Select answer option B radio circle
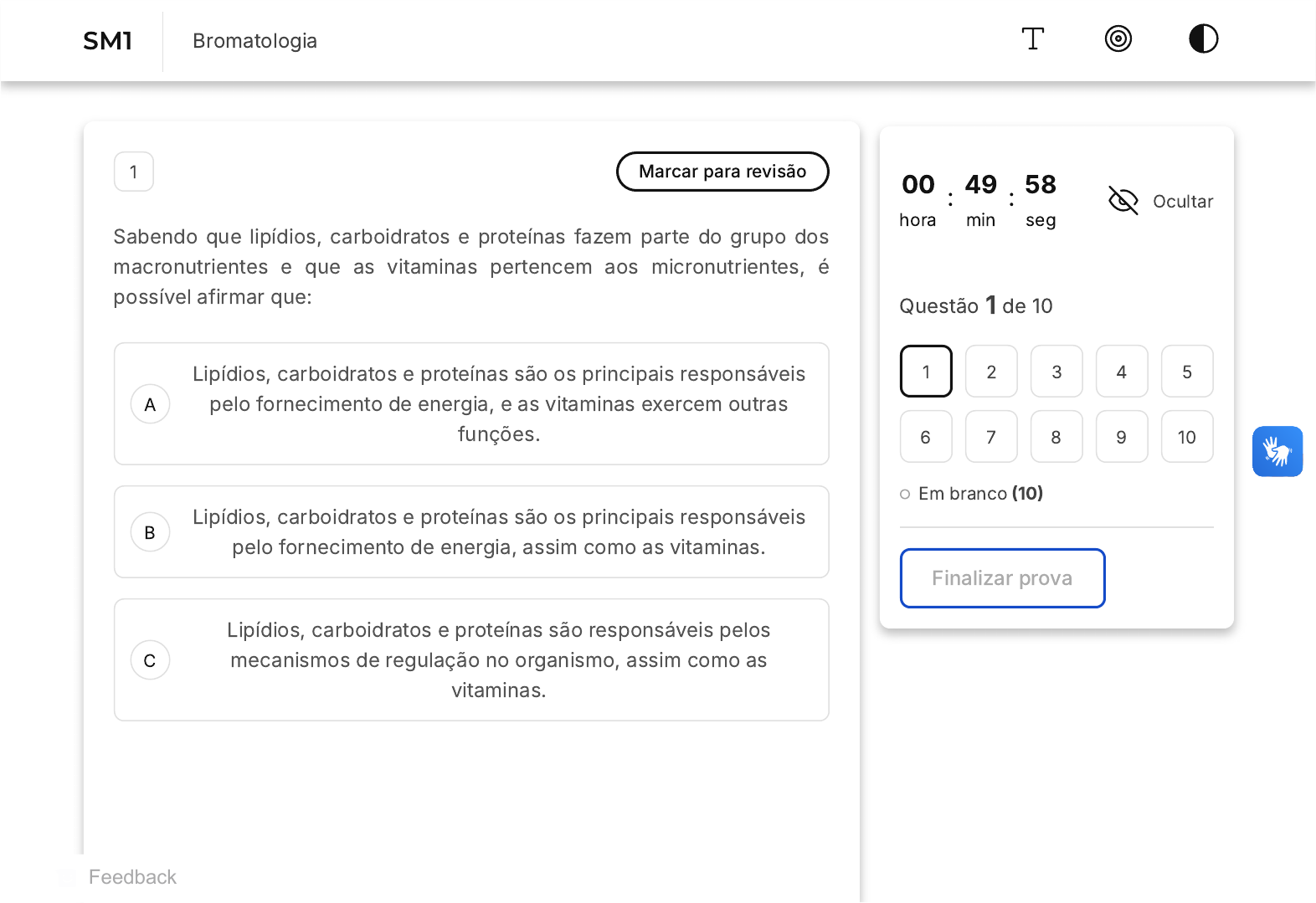1316x903 pixels. pyautogui.click(x=151, y=533)
